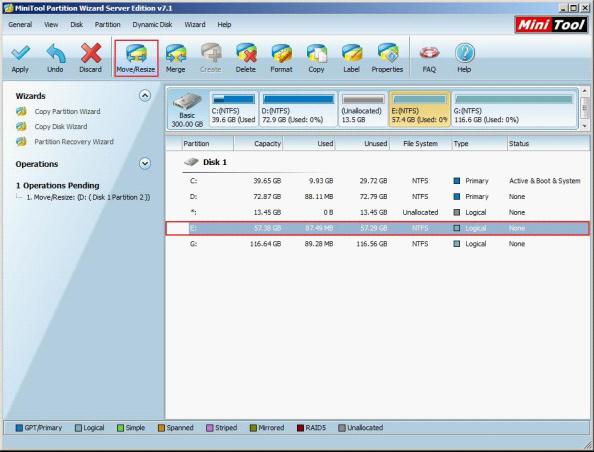Click the Copy Partition Wizard icon
Screen dimensions: 594x452
[22, 111]
